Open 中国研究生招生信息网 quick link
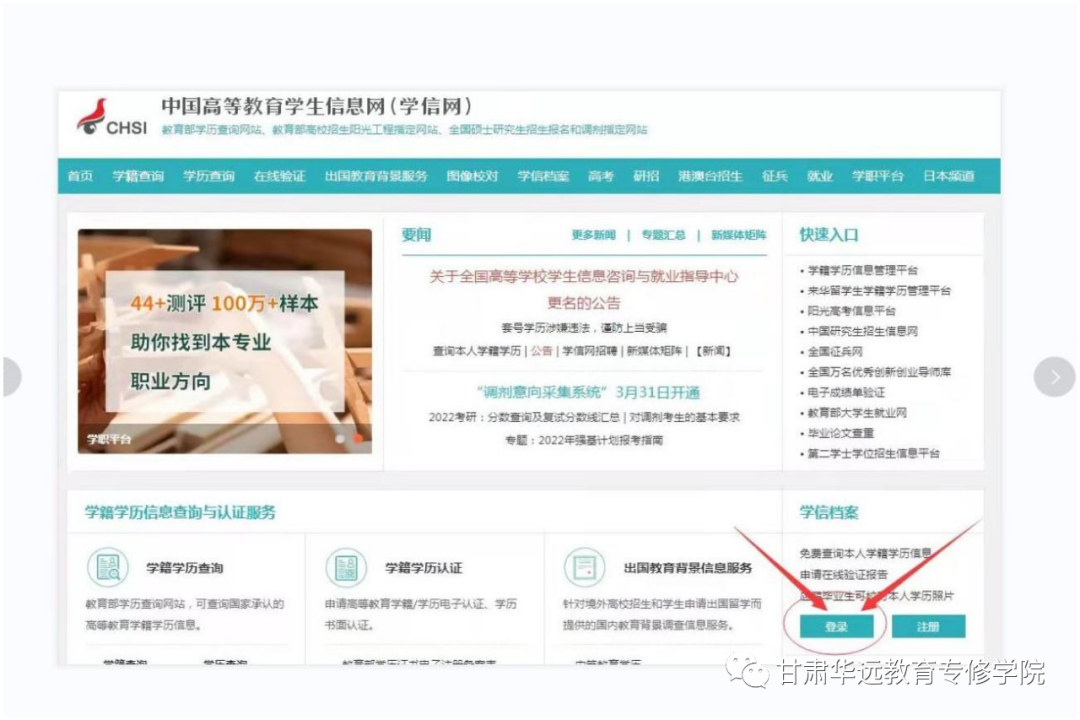1080x720 pixels. 862,331
